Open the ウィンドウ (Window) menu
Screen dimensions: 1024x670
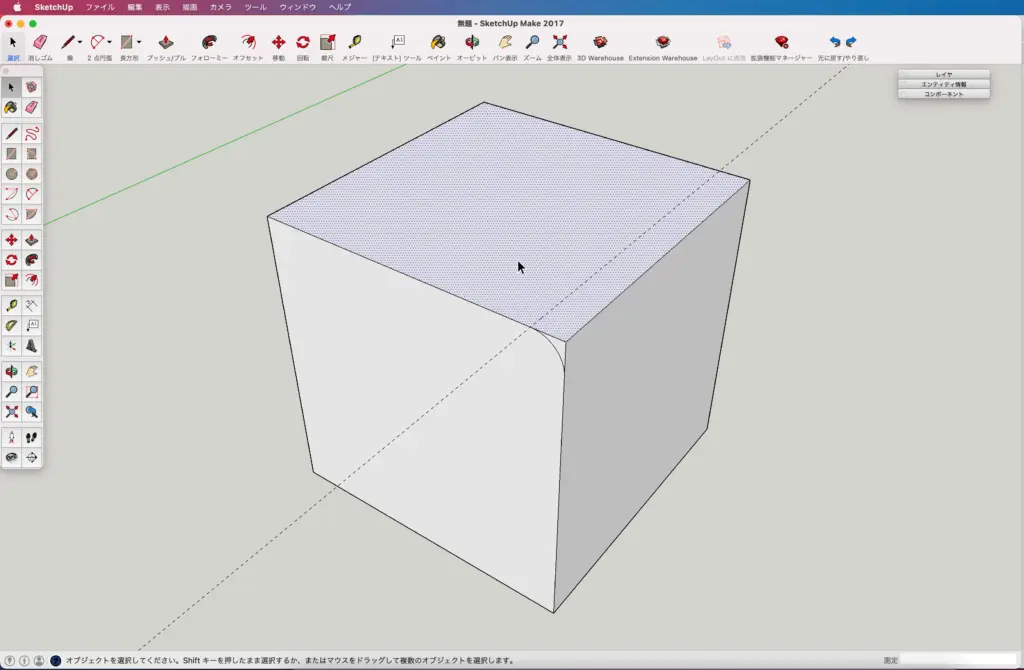[298, 7]
